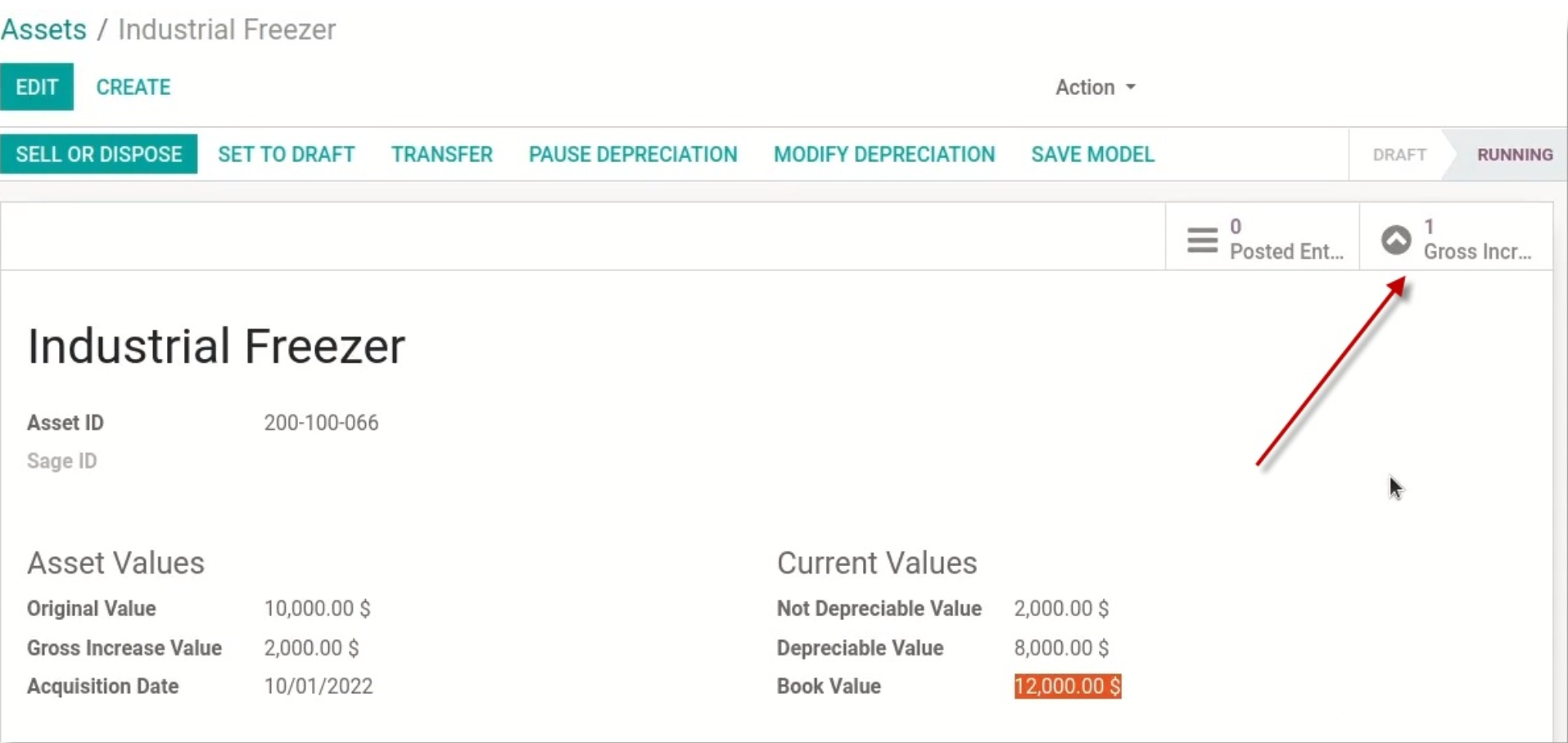
Task: Open the Action dropdown menu
Action: pyautogui.click(x=1095, y=87)
